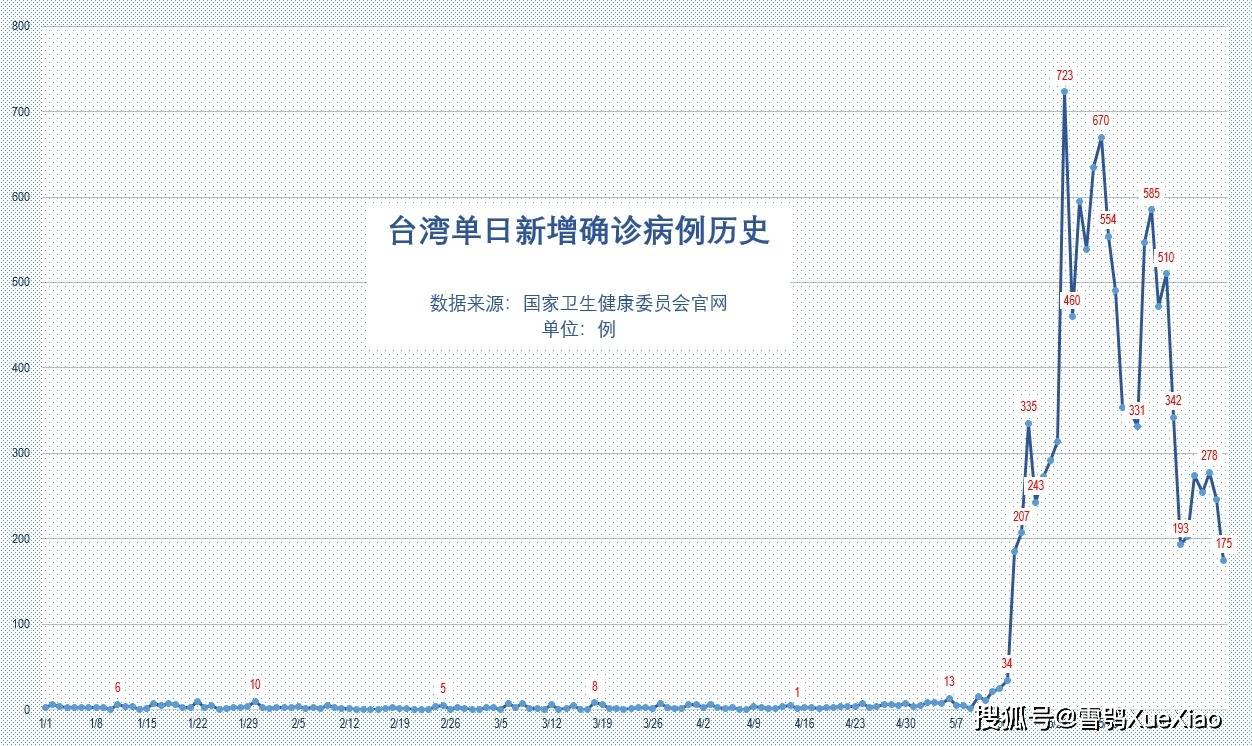This screenshot has height=746, width=1252.
Task: Click the x-axis date 1/1
Action: click(45, 722)
